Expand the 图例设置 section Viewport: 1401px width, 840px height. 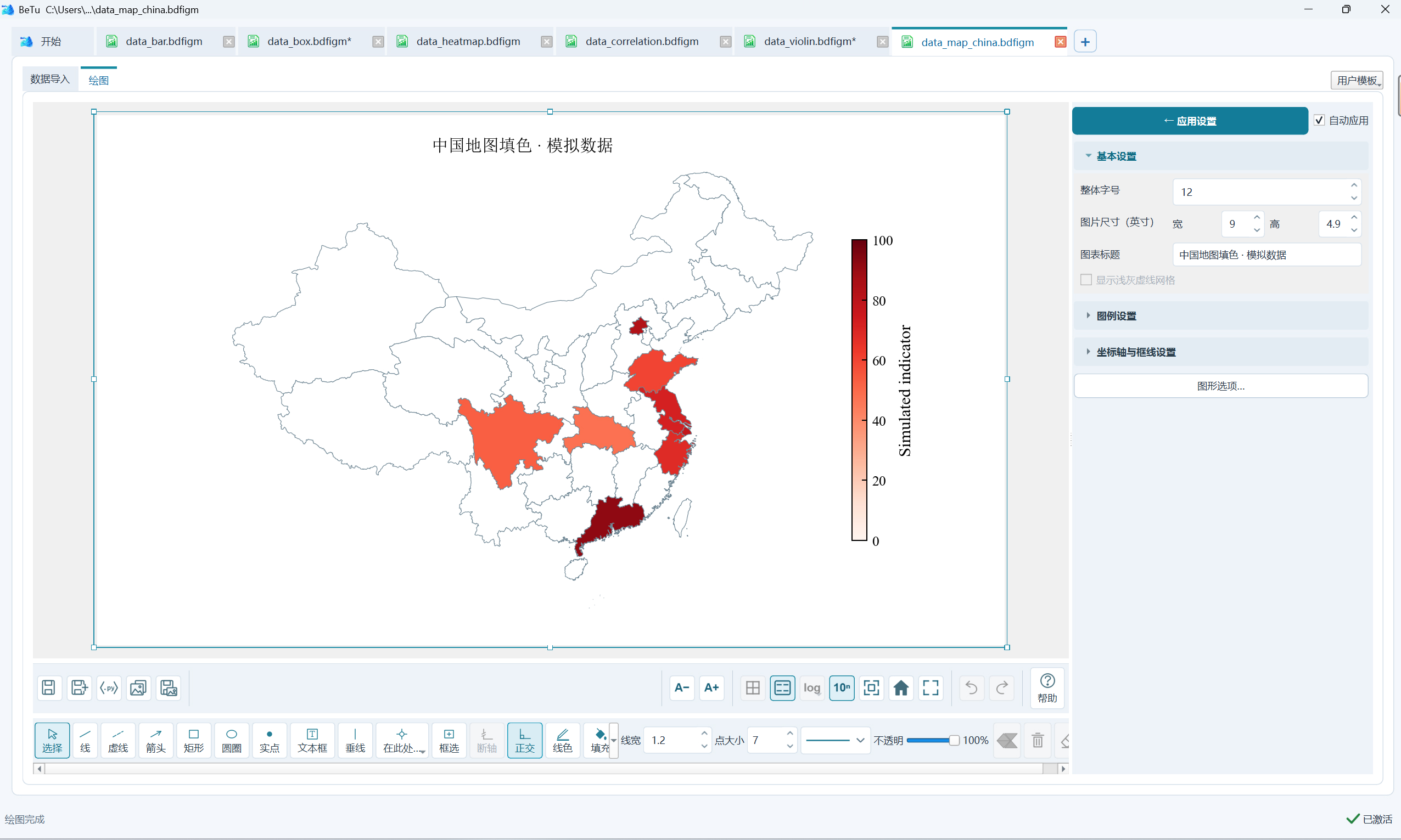1220,315
